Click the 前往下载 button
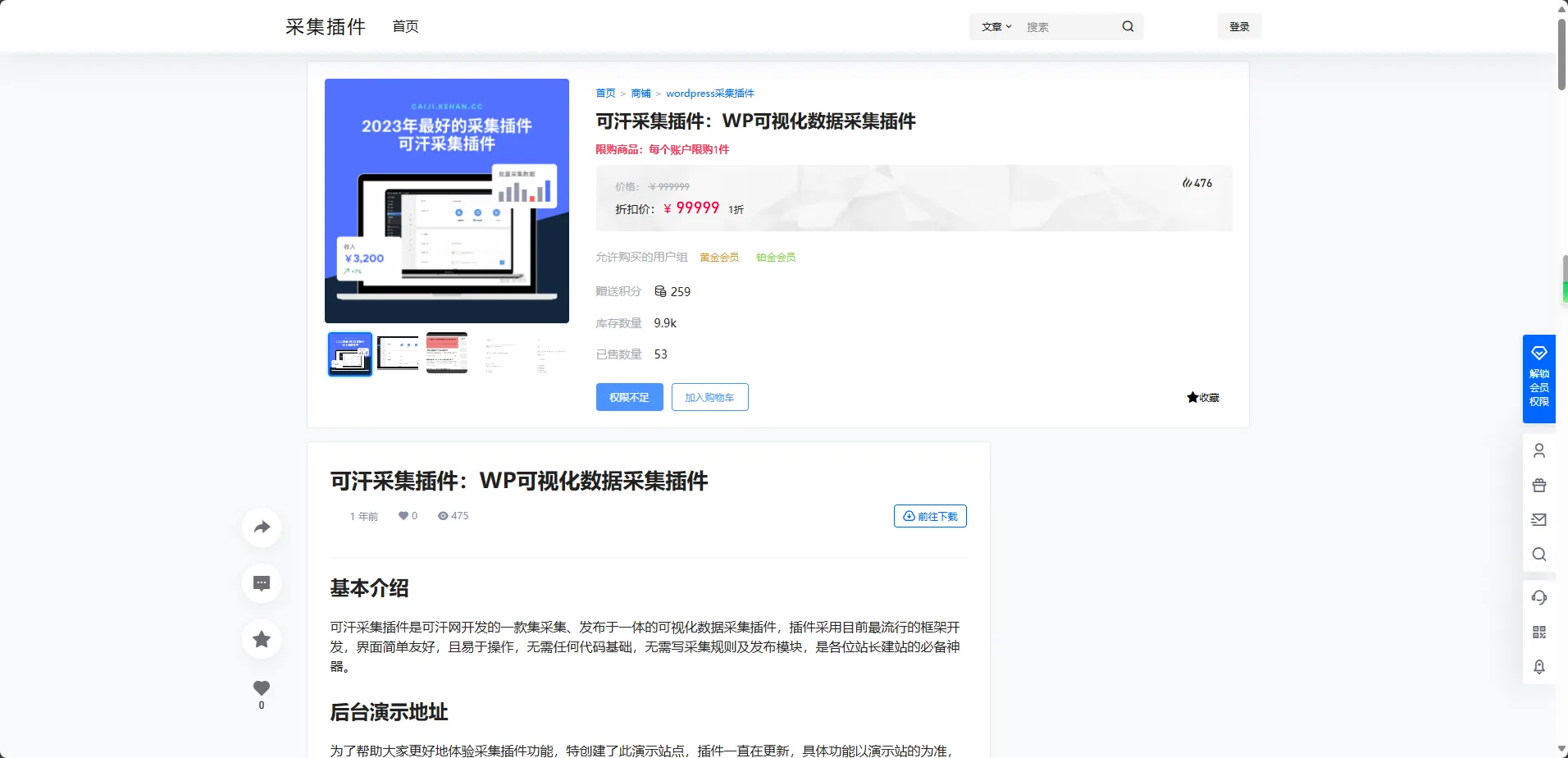This screenshot has width=1568, height=758. (930, 516)
